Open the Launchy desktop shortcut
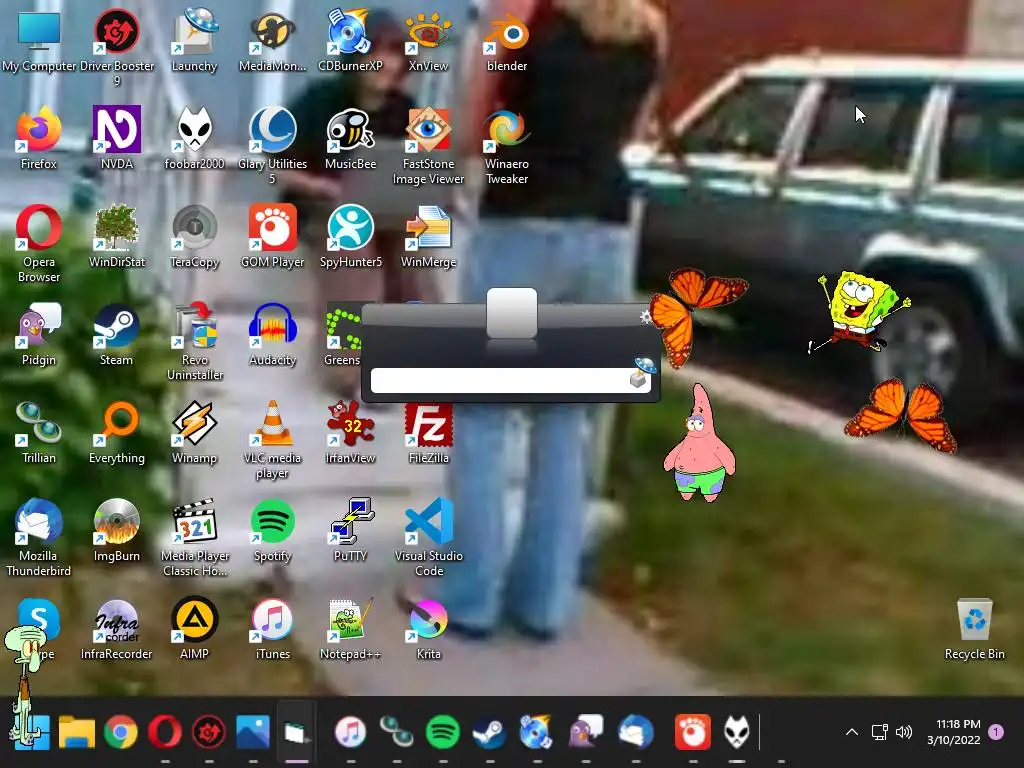This screenshot has width=1024, height=768. 195,41
